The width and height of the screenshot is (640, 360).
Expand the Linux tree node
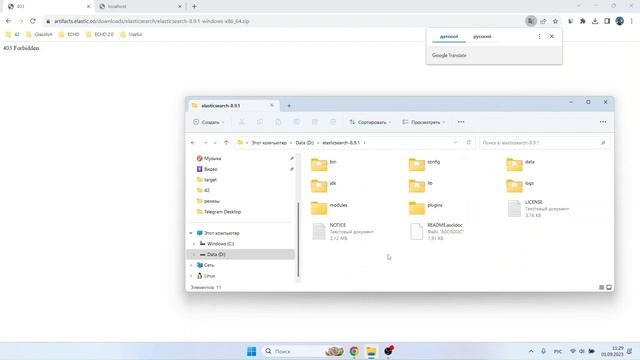tap(191, 276)
